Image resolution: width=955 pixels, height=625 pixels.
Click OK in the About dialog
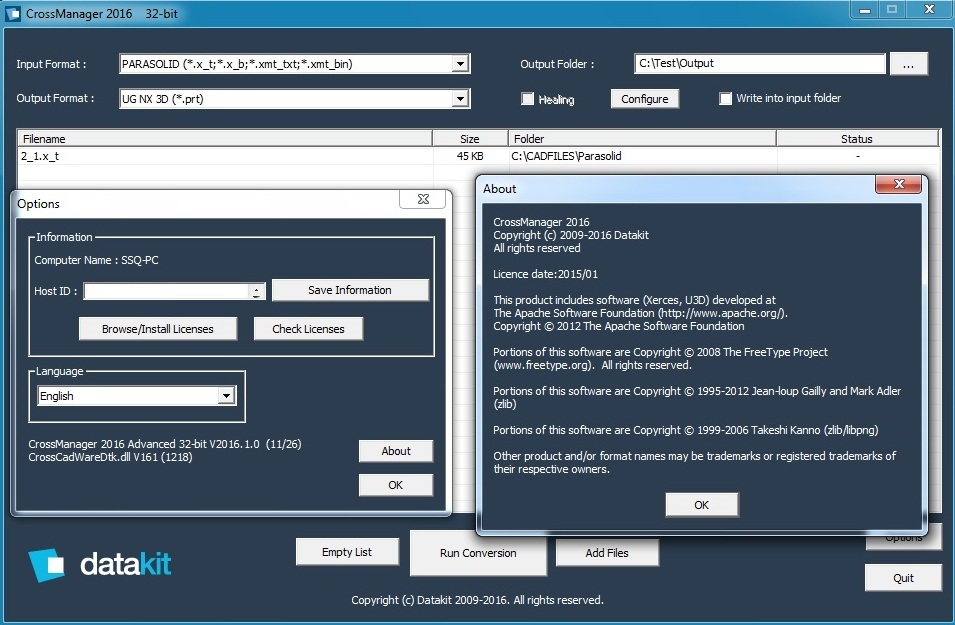tap(702, 505)
